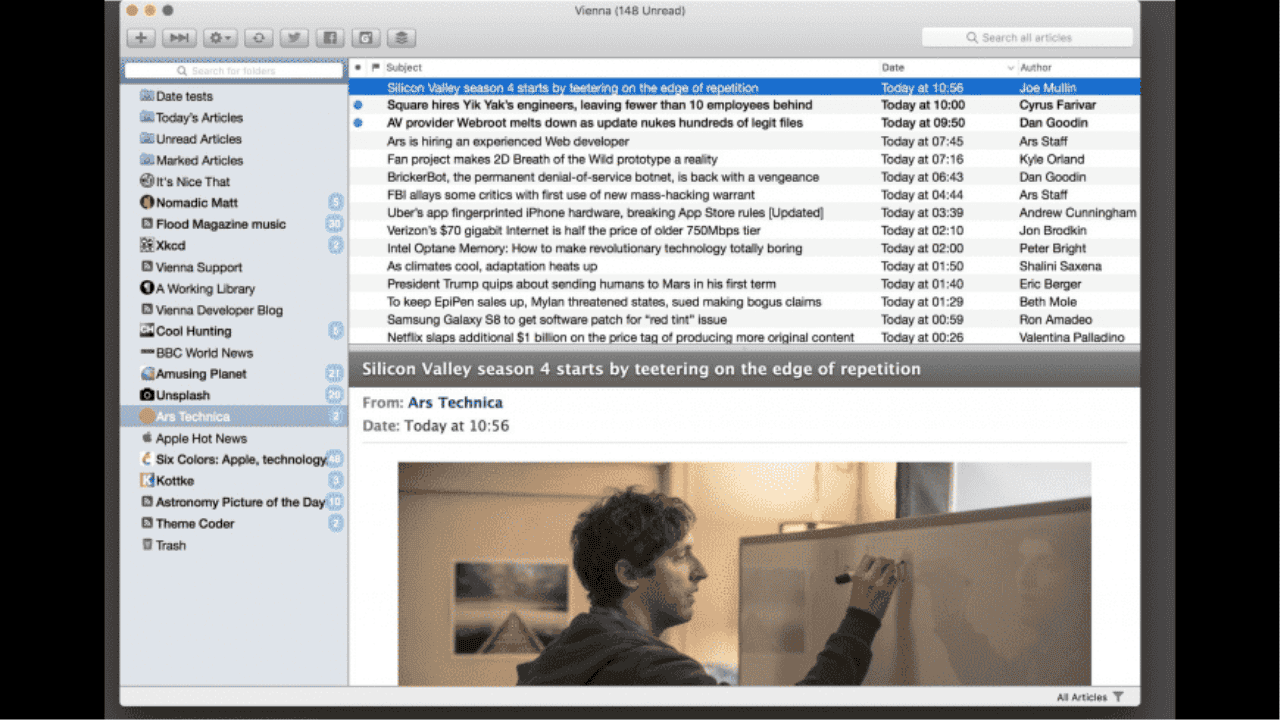
Task: Click the Six Colors feed icon
Action: click(x=147, y=459)
